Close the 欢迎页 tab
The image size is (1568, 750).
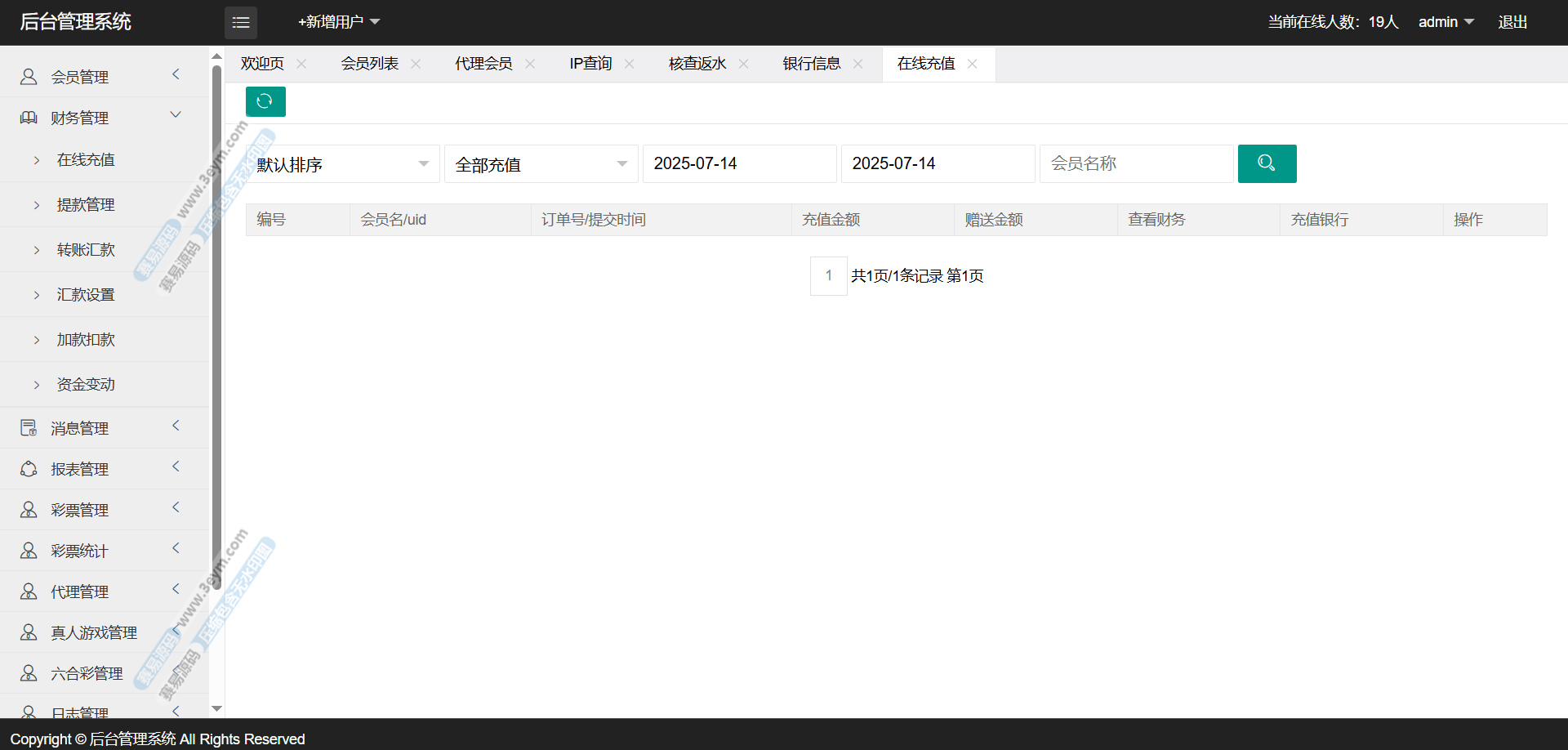tap(301, 64)
